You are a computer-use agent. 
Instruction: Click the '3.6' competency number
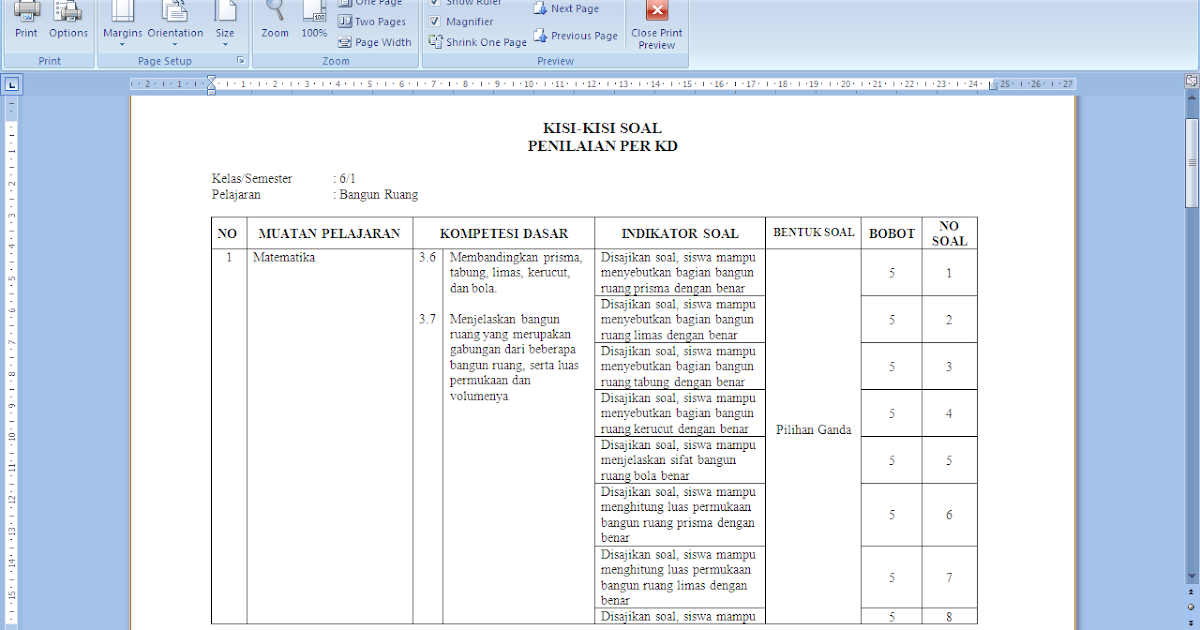tap(427, 257)
